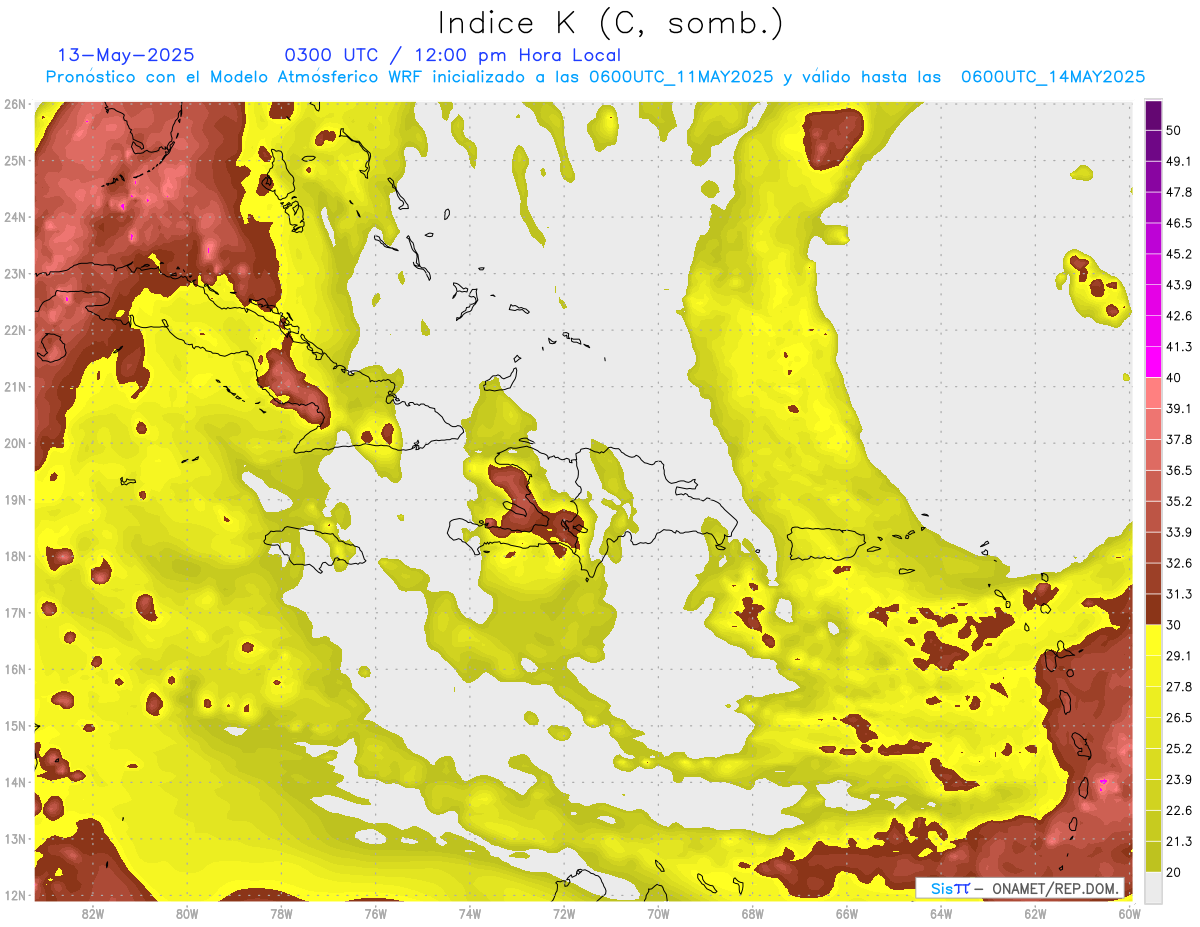Click the colorbar value "31.3"
1200x927 pixels.
coord(1179,594)
